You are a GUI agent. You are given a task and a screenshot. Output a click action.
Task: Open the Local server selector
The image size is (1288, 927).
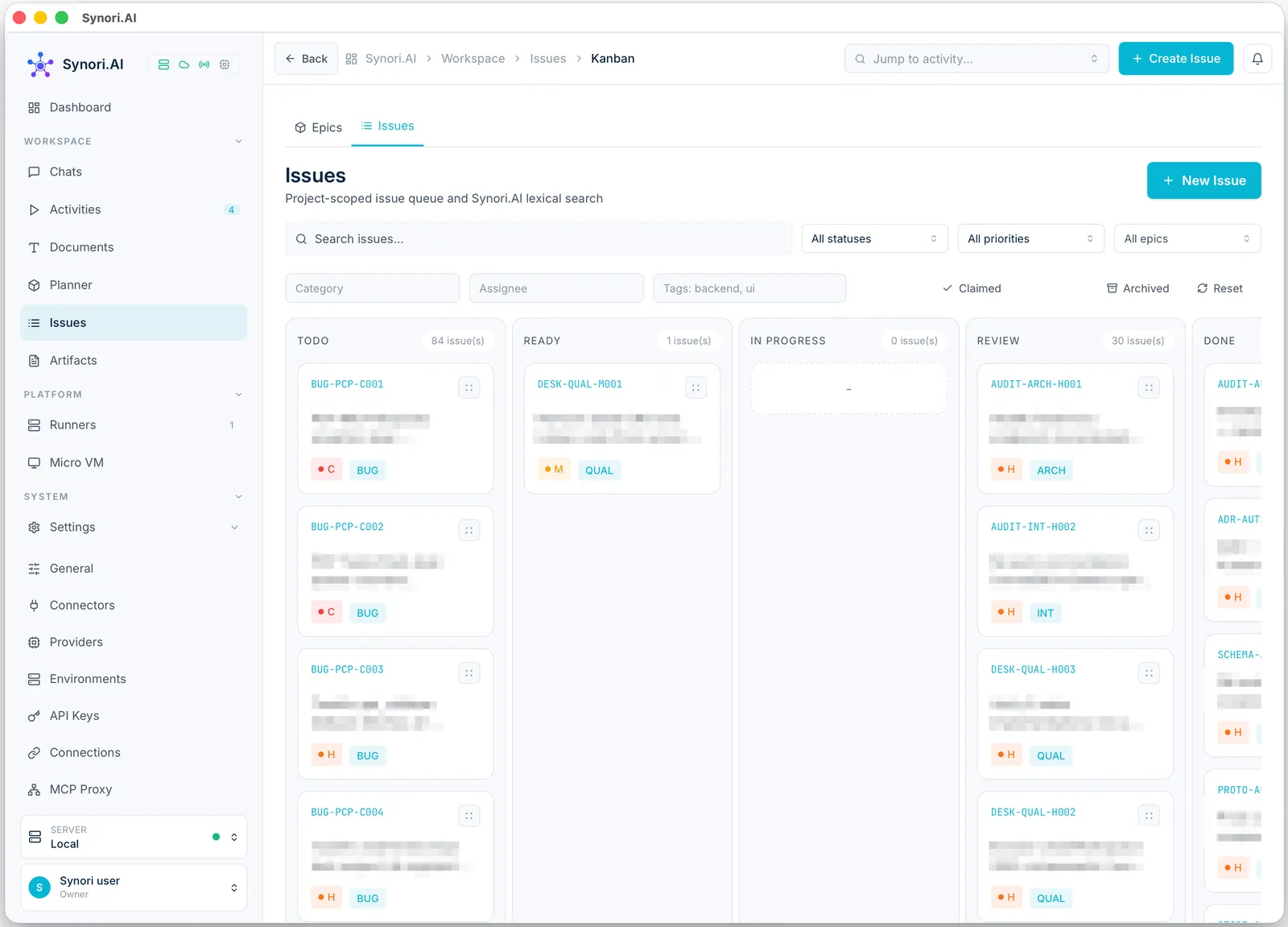coord(134,837)
